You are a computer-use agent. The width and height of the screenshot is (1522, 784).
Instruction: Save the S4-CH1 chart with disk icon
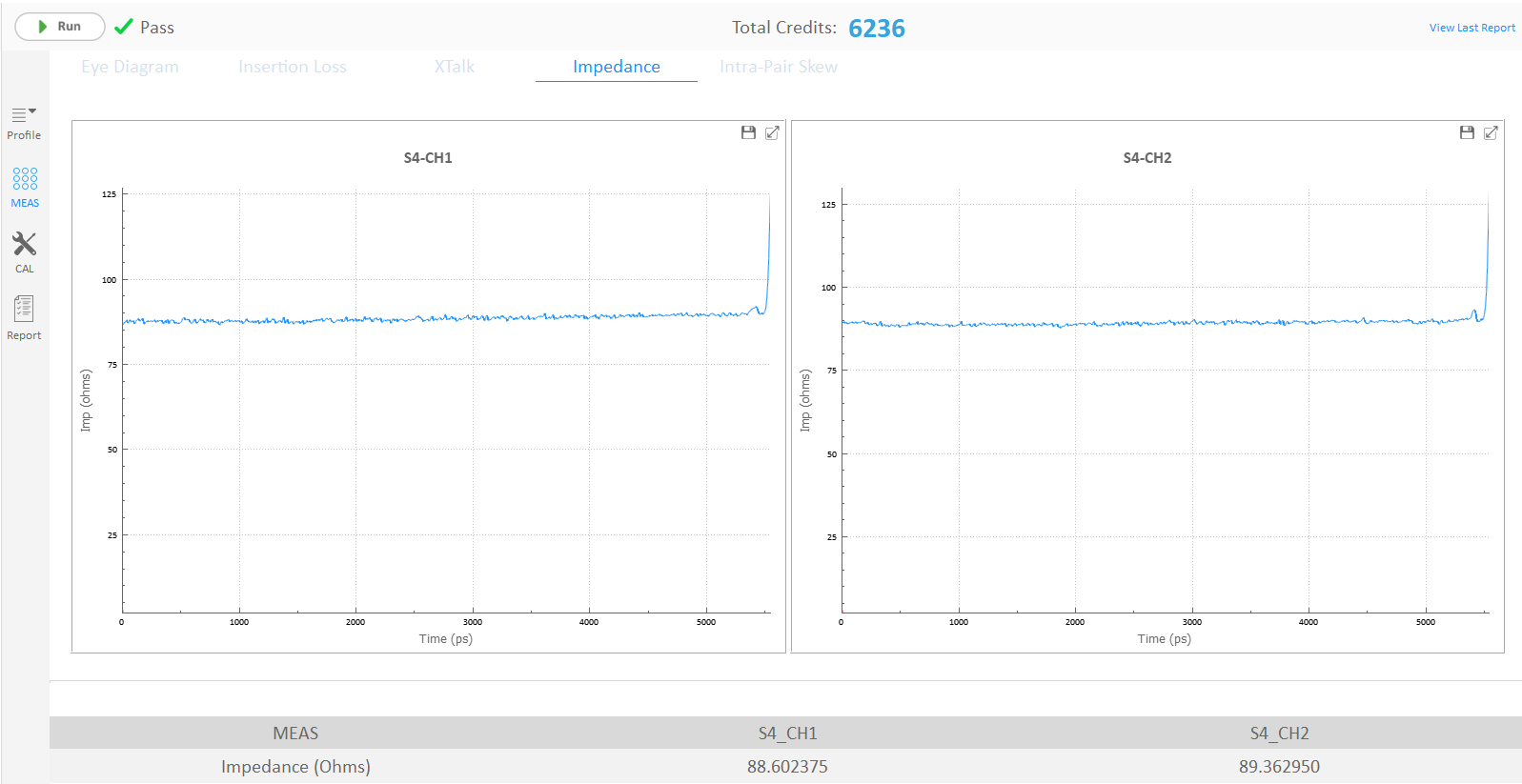click(x=748, y=132)
